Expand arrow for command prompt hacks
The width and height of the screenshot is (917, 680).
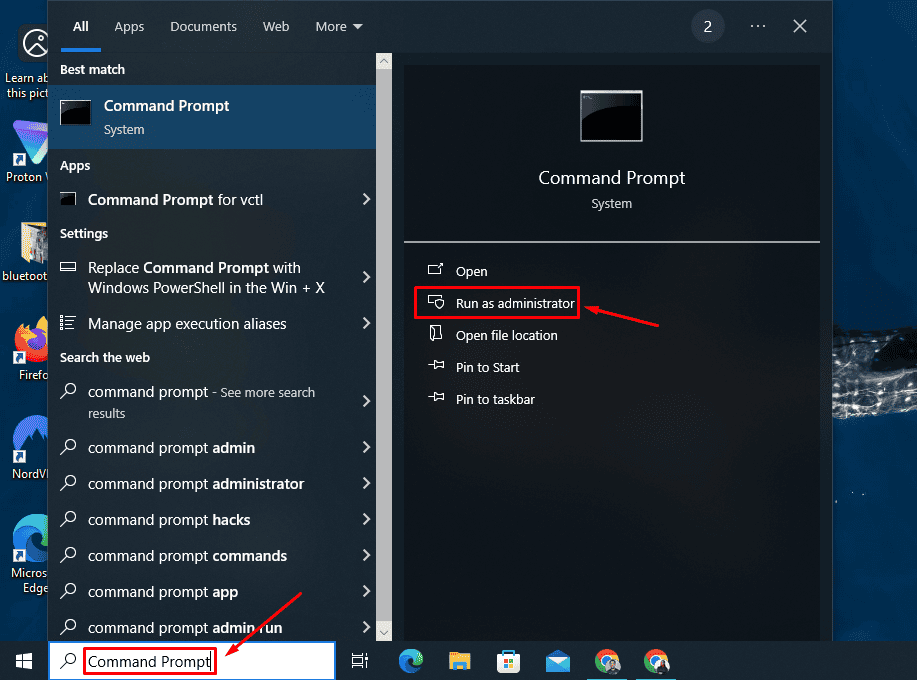click(366, 519)
